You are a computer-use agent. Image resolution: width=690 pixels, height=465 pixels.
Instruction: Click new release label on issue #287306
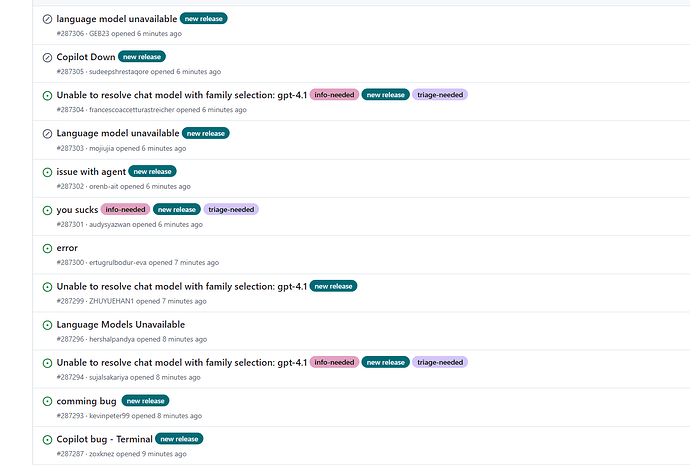tap(204, 19)
